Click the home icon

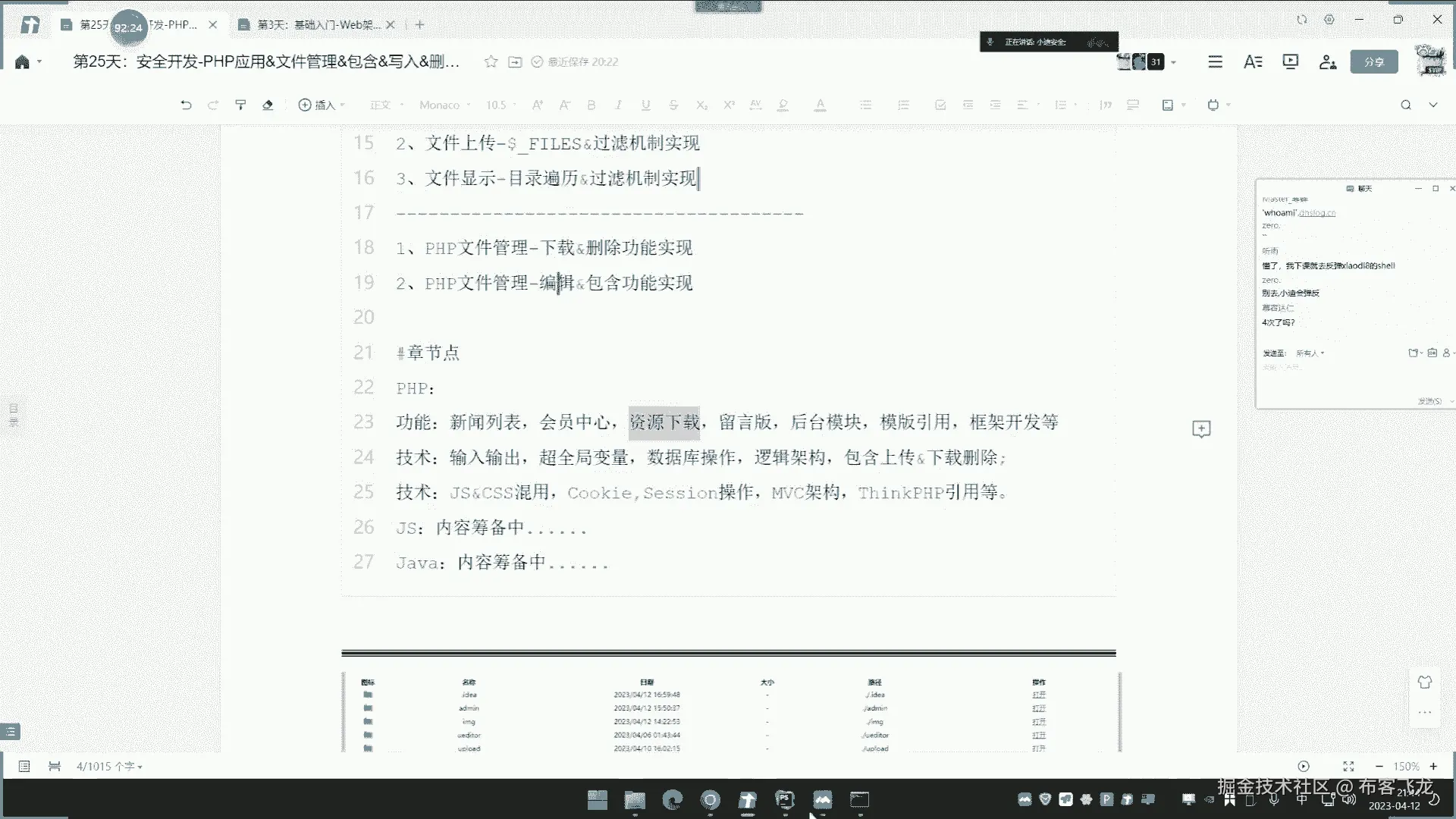(22, 61)
